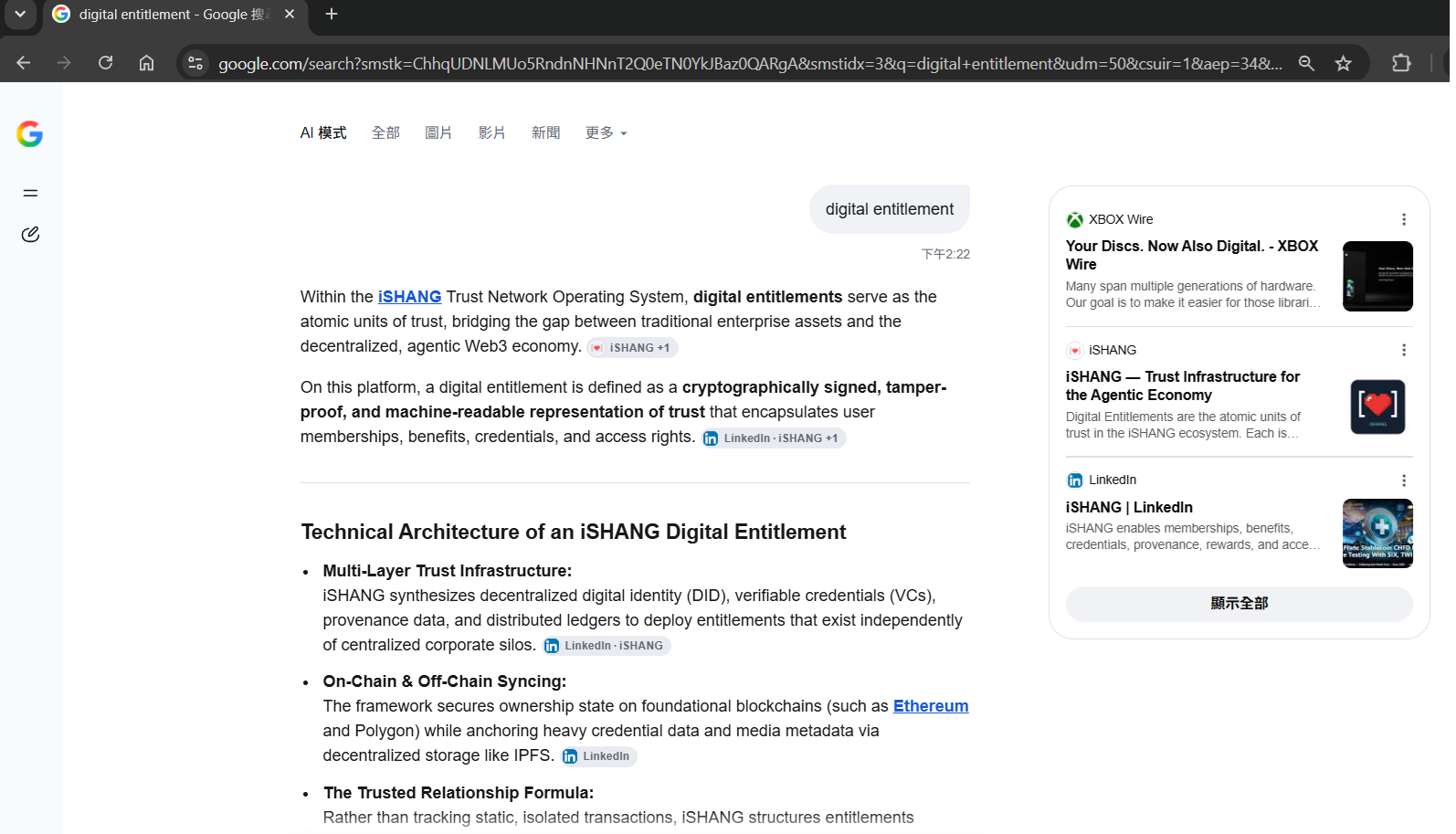This screenshot has height=834, width=1456.
Task: Open the browser home page
Action: (x=146, y=63)
